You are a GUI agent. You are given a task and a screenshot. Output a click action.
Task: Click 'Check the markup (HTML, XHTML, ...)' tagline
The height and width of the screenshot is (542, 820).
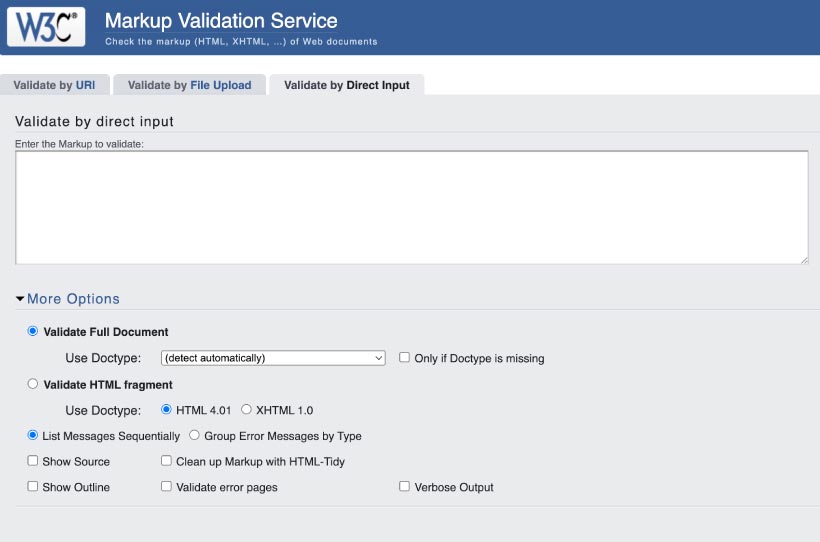tap(241, 41)
